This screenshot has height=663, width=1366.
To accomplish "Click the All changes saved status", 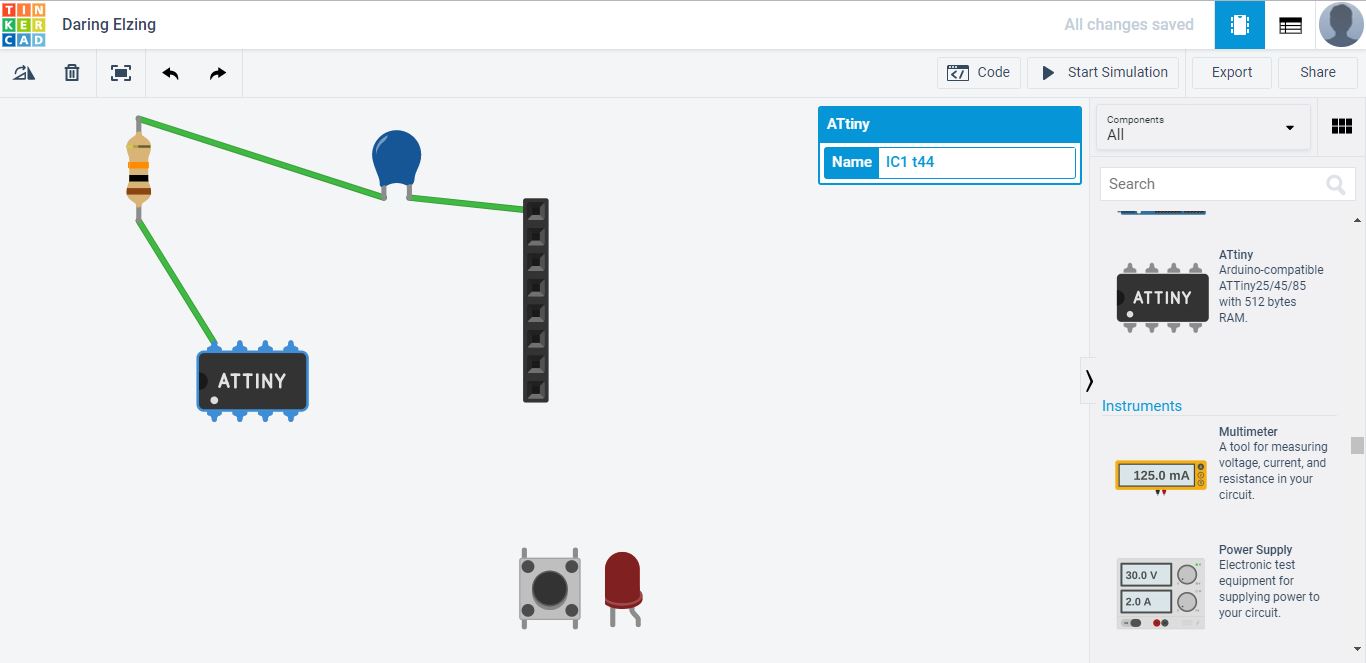I will coord(1129,25).
